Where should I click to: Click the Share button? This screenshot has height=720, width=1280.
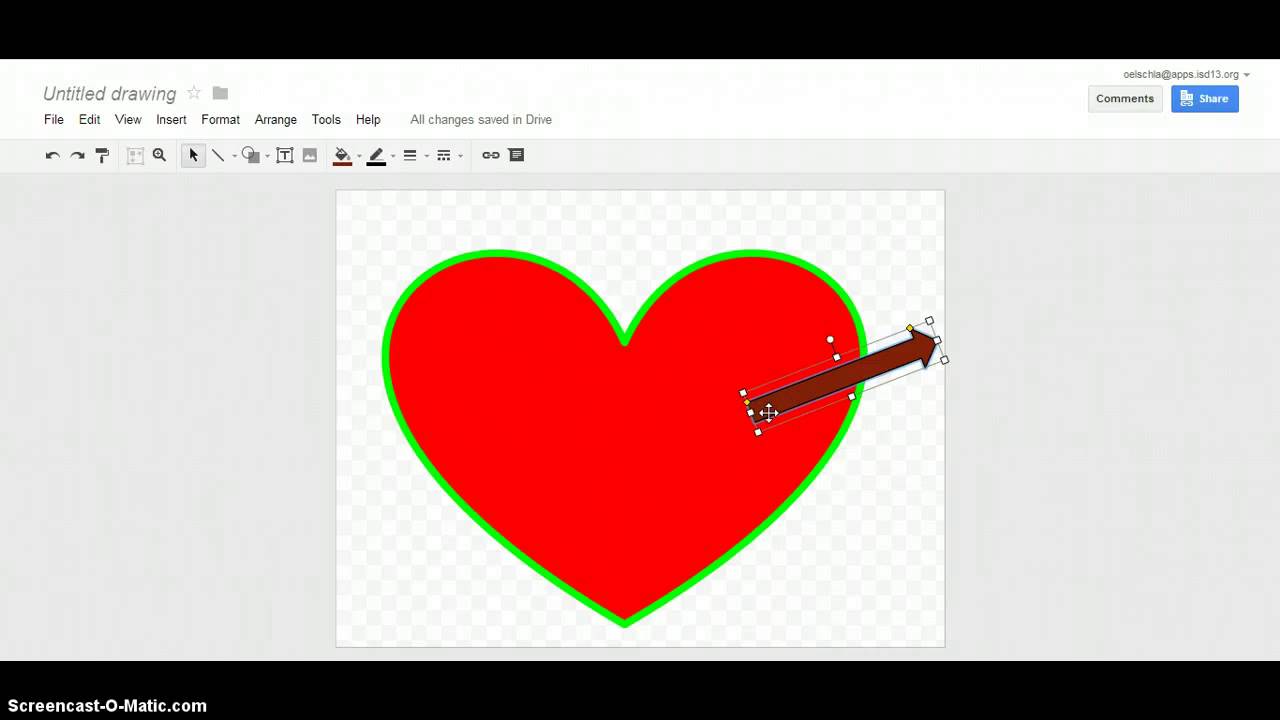1204,98
